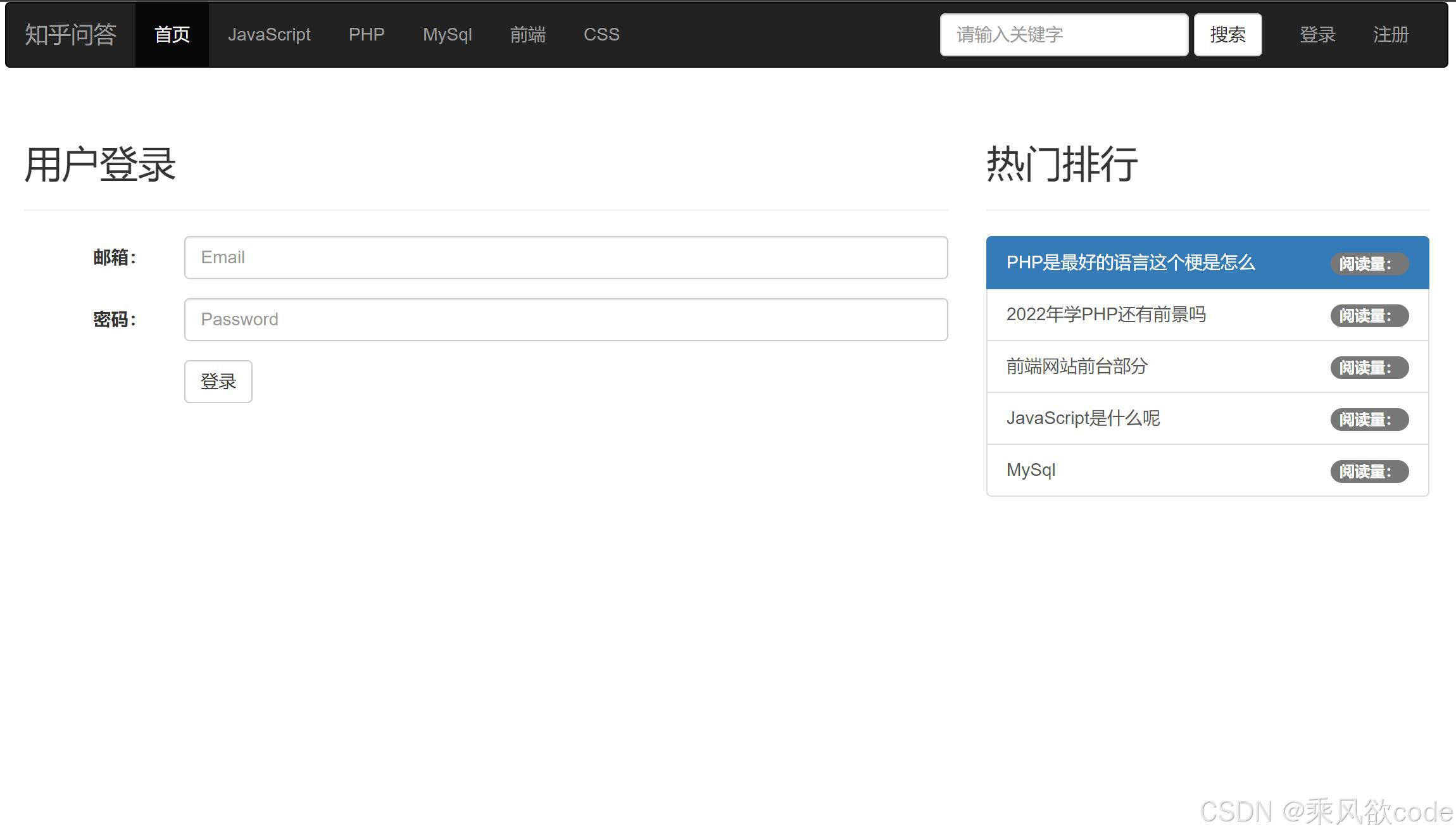Switch to the JavaScript category tab

(269, 34)
